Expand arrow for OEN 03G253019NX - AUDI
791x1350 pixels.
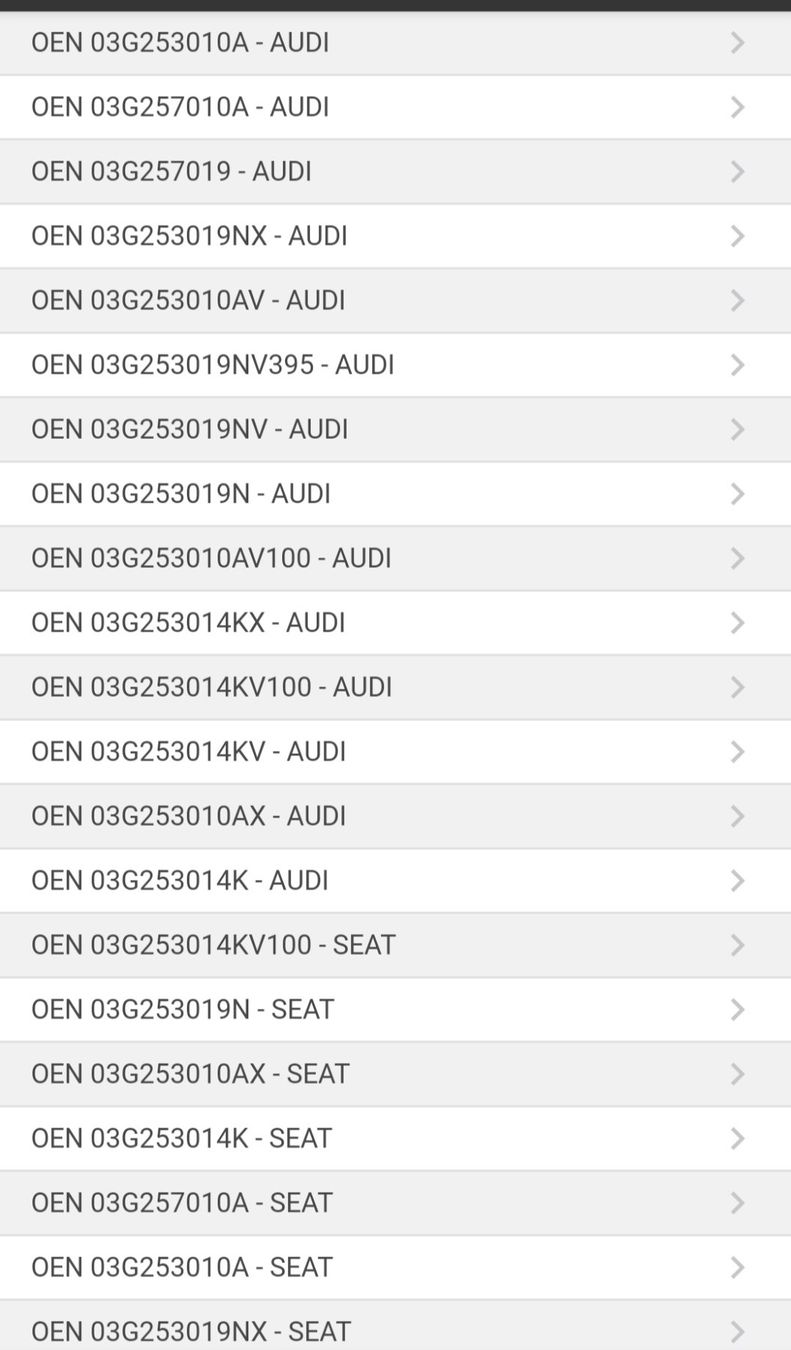pyautogui.click(x=738, y=236)
